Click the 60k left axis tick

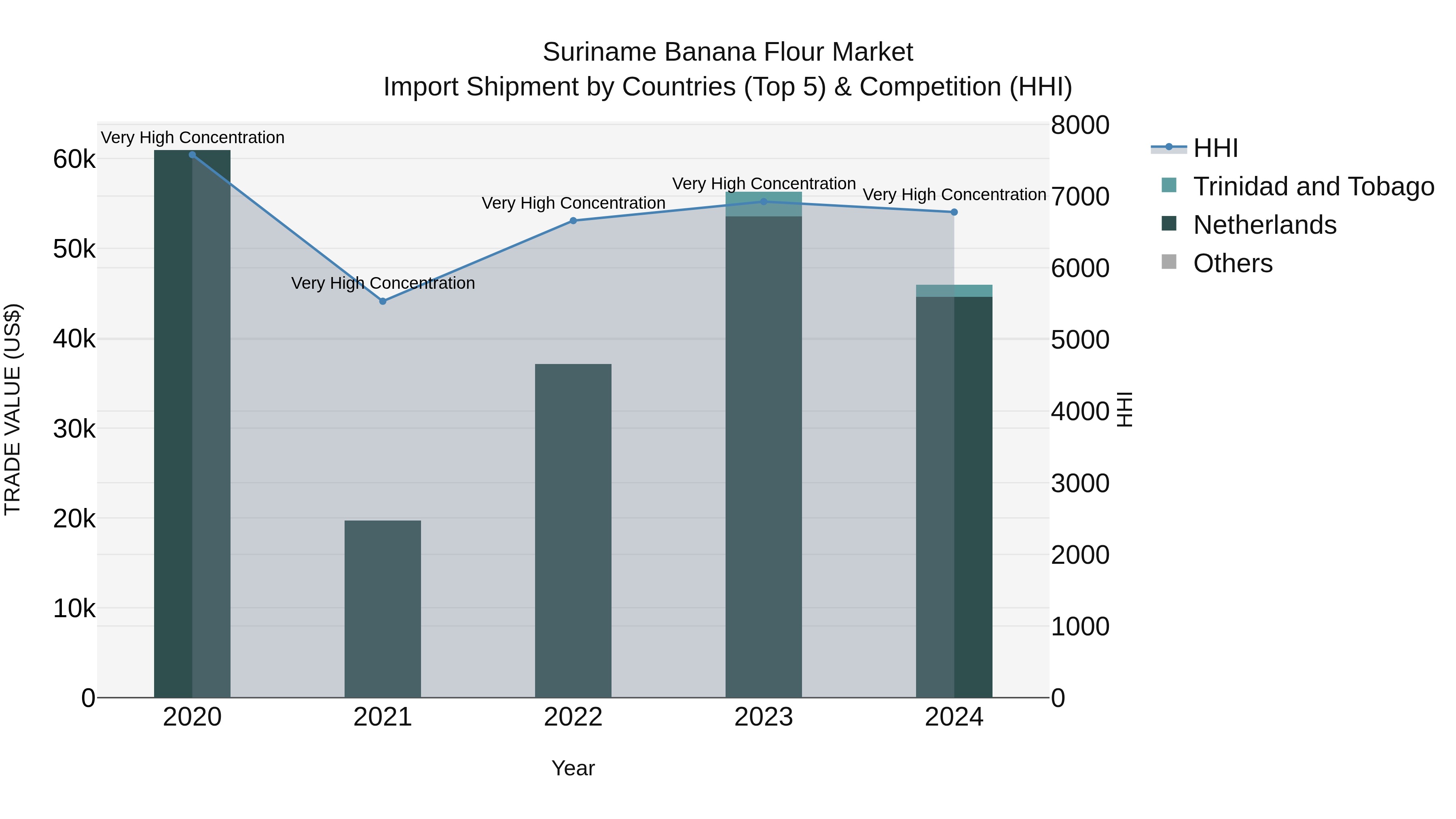[74, 159]
